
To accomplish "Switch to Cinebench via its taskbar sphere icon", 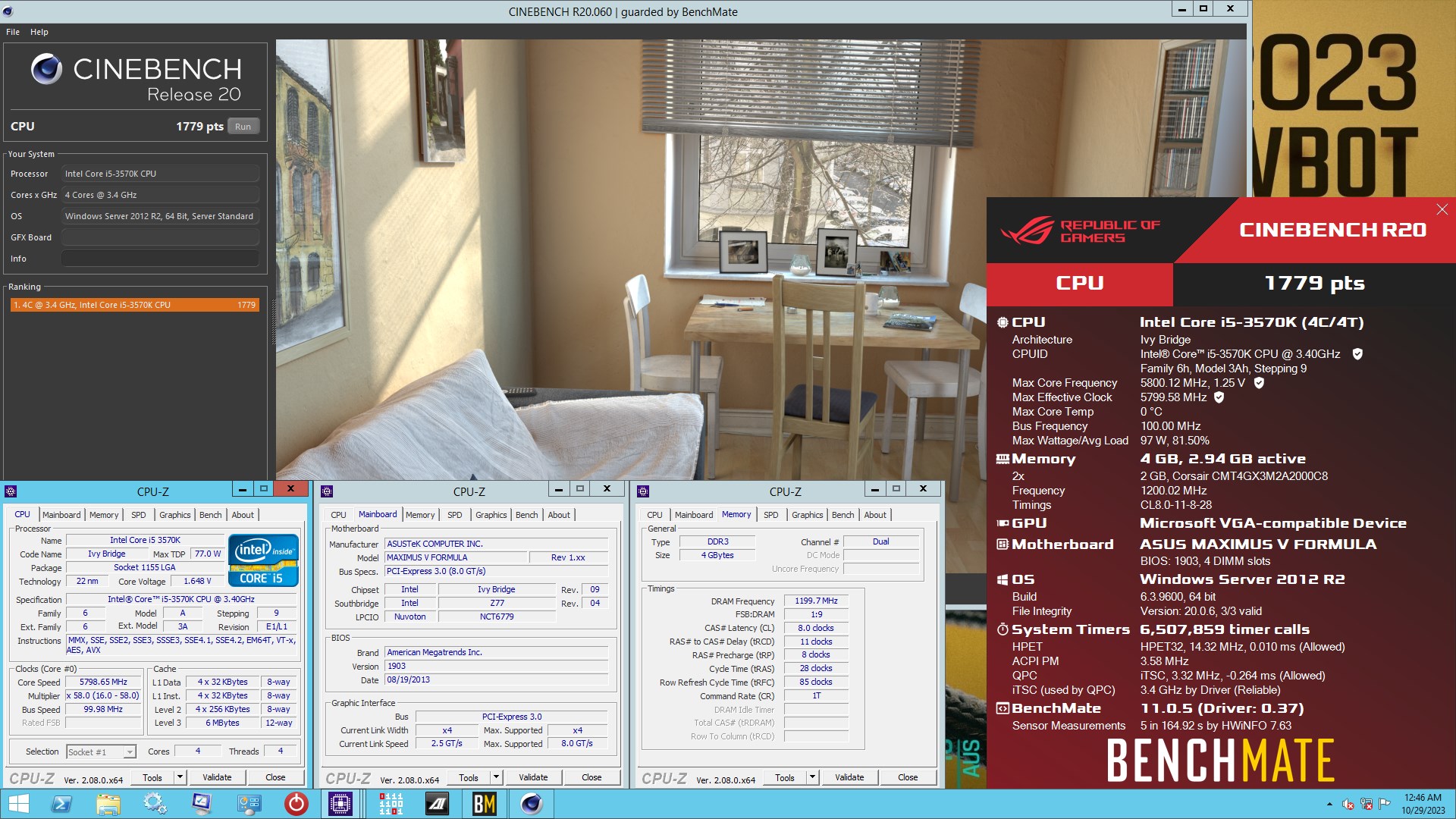I will pos(531,804).
